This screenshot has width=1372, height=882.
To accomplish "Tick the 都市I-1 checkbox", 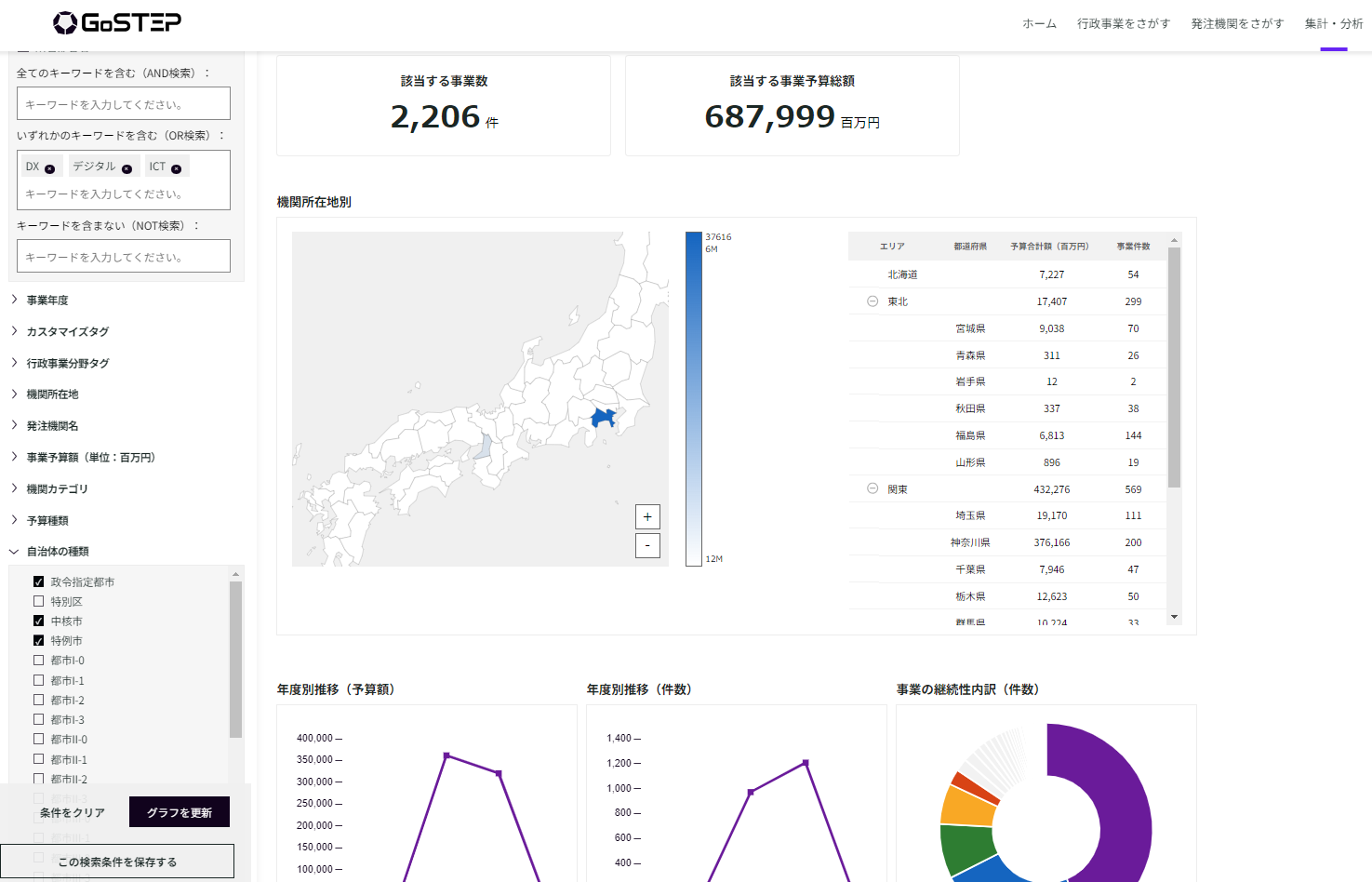I will [38, 680].
